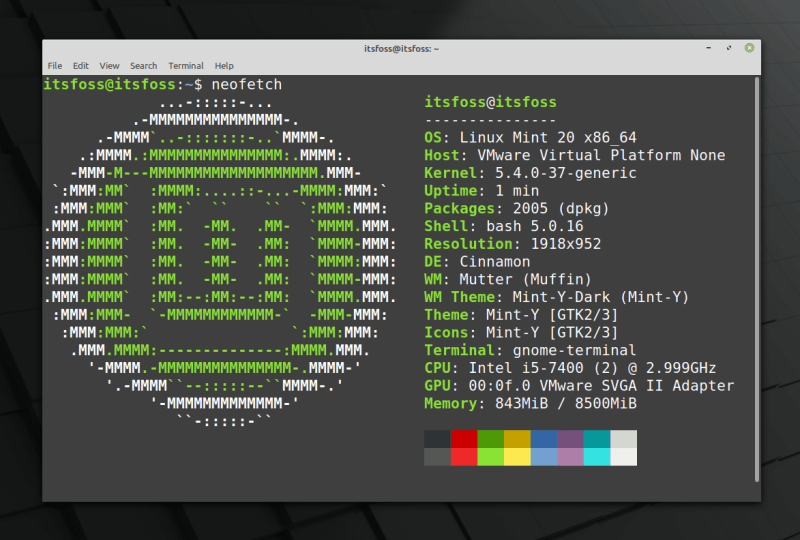Click the CPU line Intel i5-7400
This screenshot has height=540, width=800.
[570, 368]
